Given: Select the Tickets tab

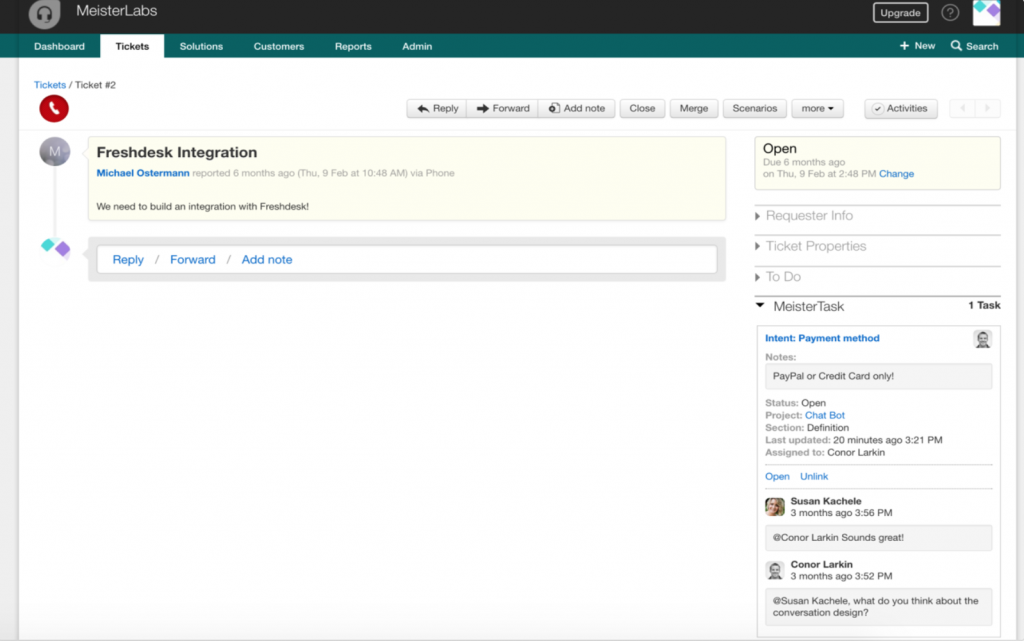Looking at the screenshot, I should [132, 46].
